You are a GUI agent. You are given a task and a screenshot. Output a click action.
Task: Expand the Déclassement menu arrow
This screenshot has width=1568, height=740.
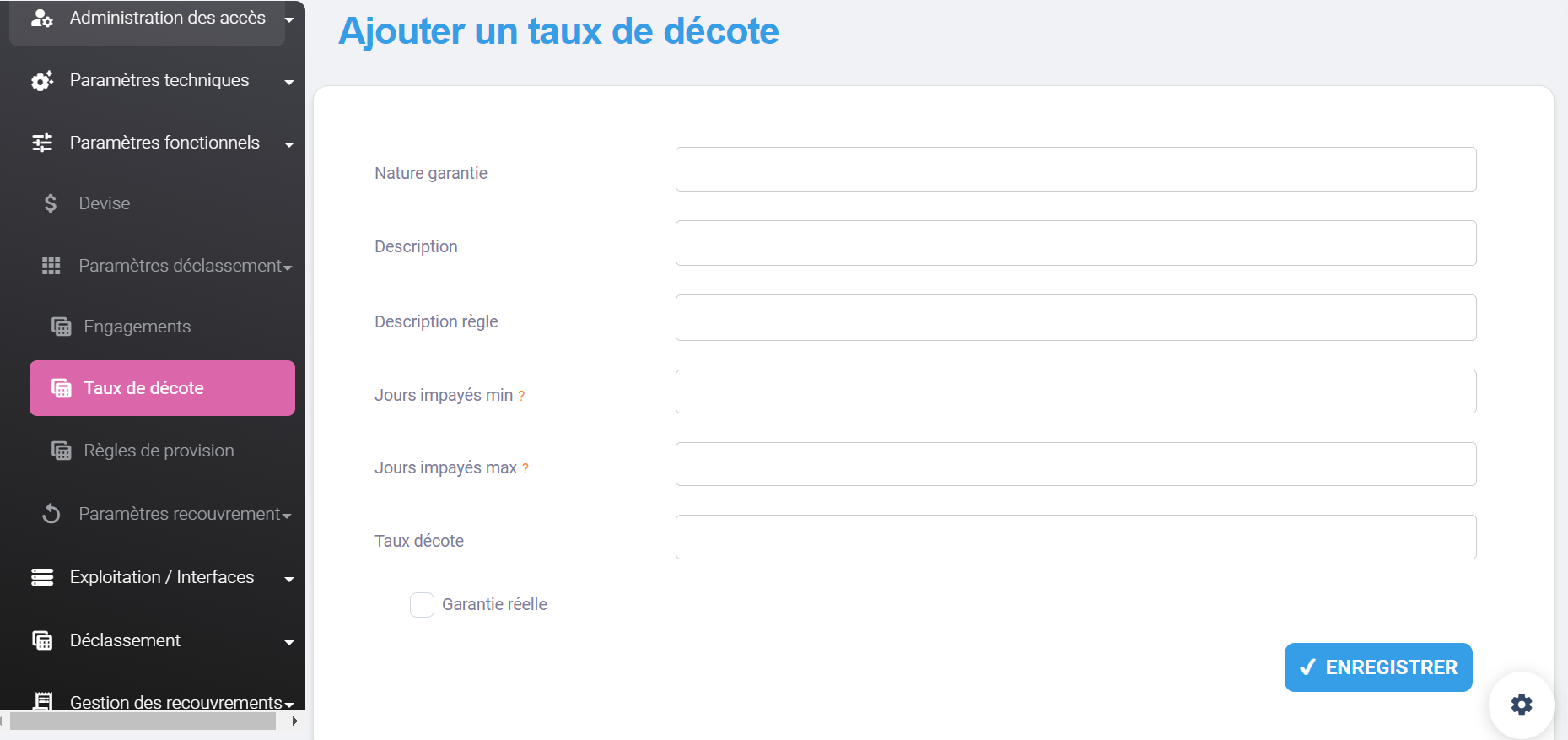(x=289, y=642)
